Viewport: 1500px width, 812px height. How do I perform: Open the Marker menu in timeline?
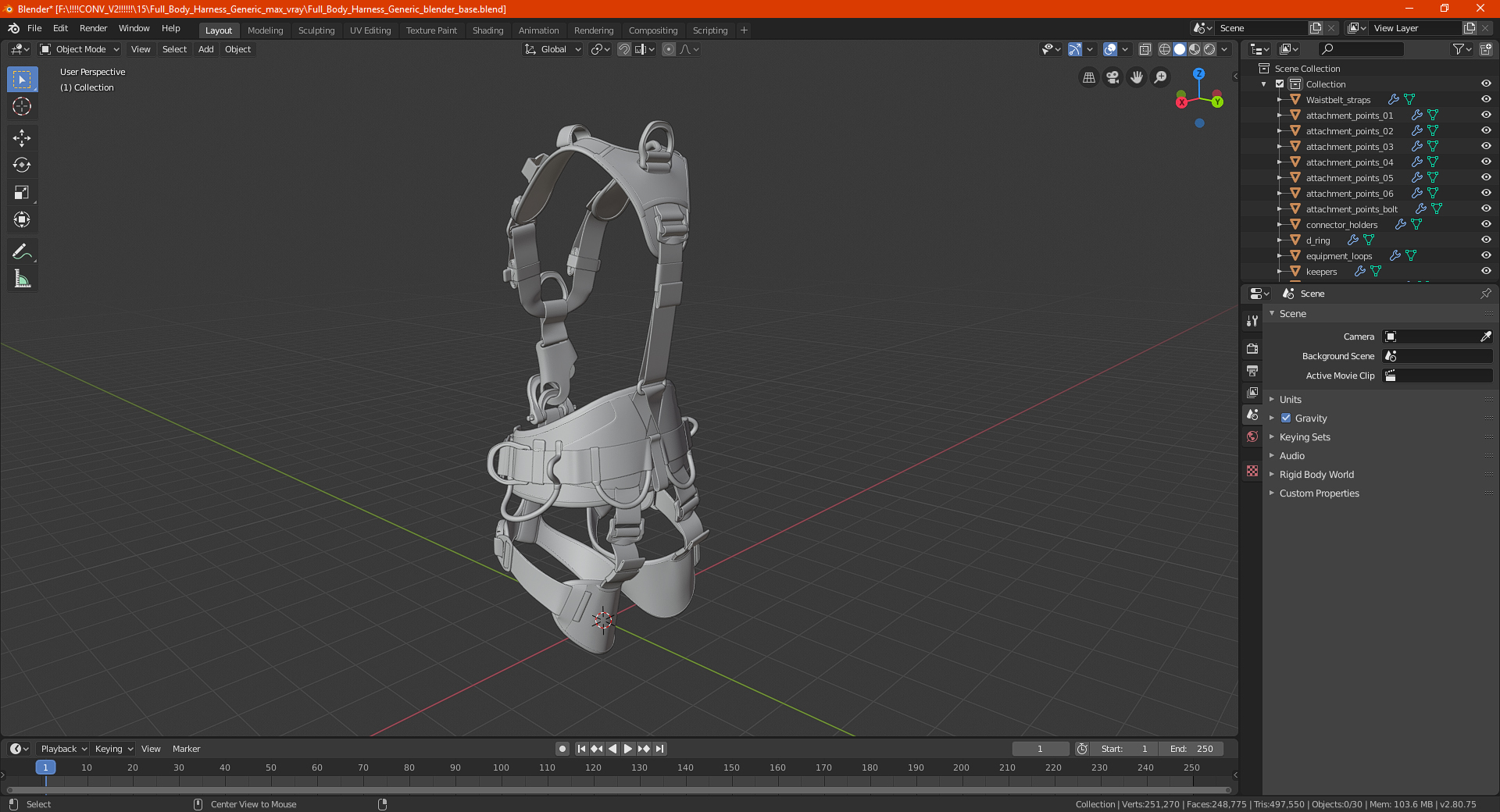[186, 749]
